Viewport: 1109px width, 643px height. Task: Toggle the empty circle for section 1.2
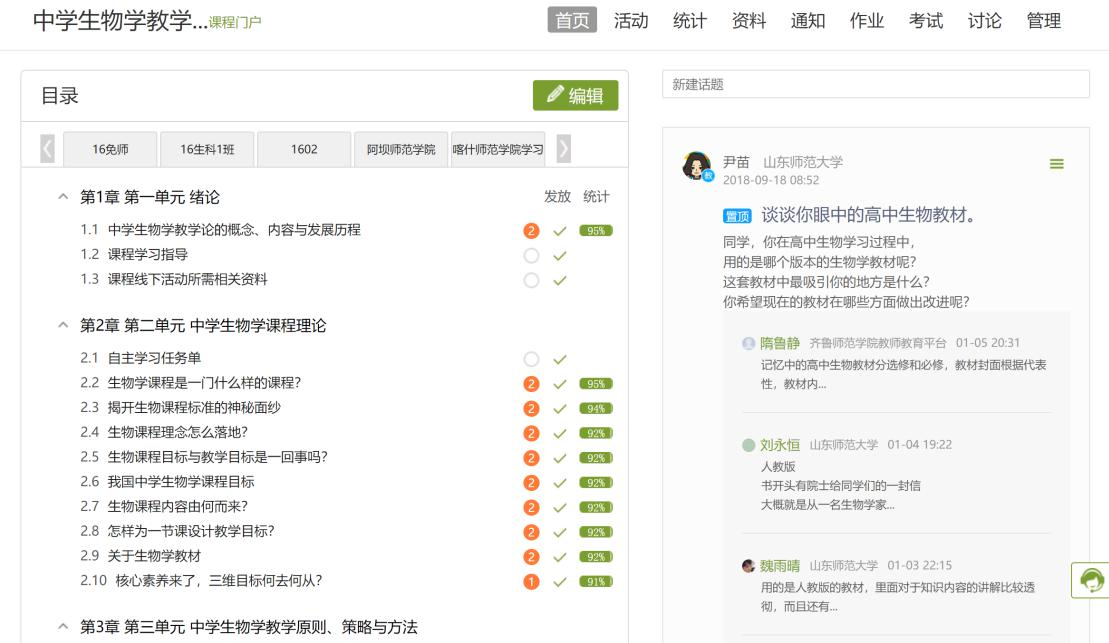[x=531, y=255]
